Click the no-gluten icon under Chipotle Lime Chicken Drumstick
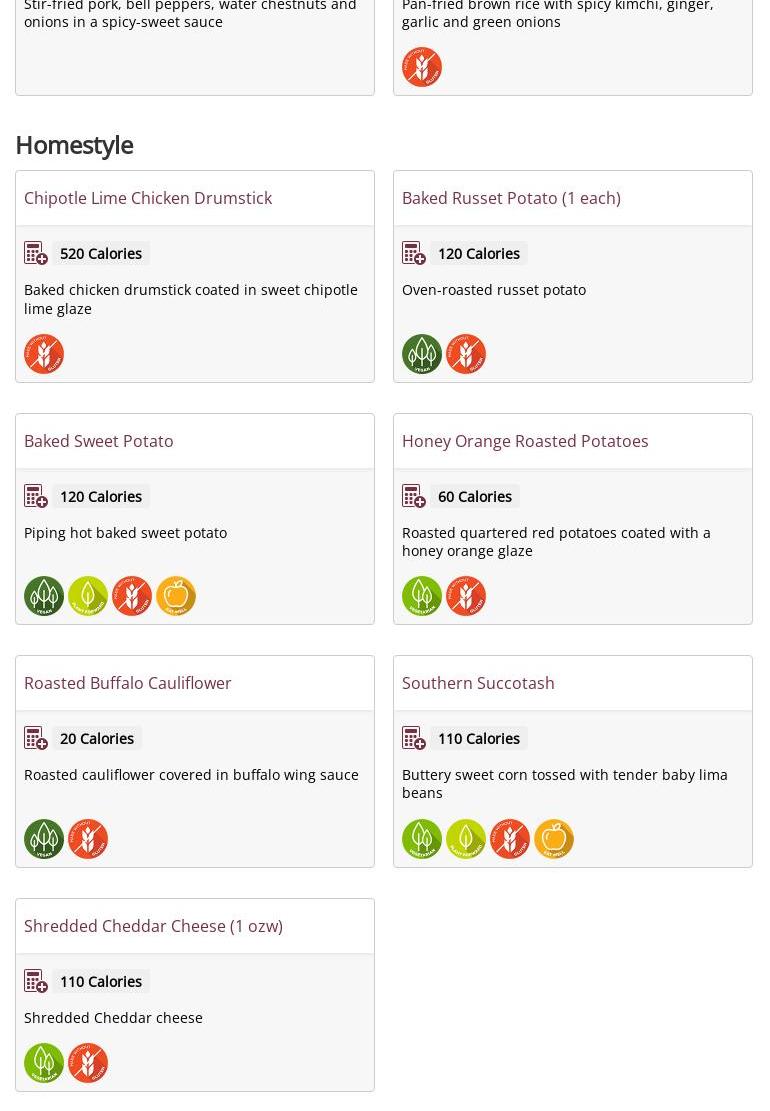The image size is (770, 1111). point(44,354)
